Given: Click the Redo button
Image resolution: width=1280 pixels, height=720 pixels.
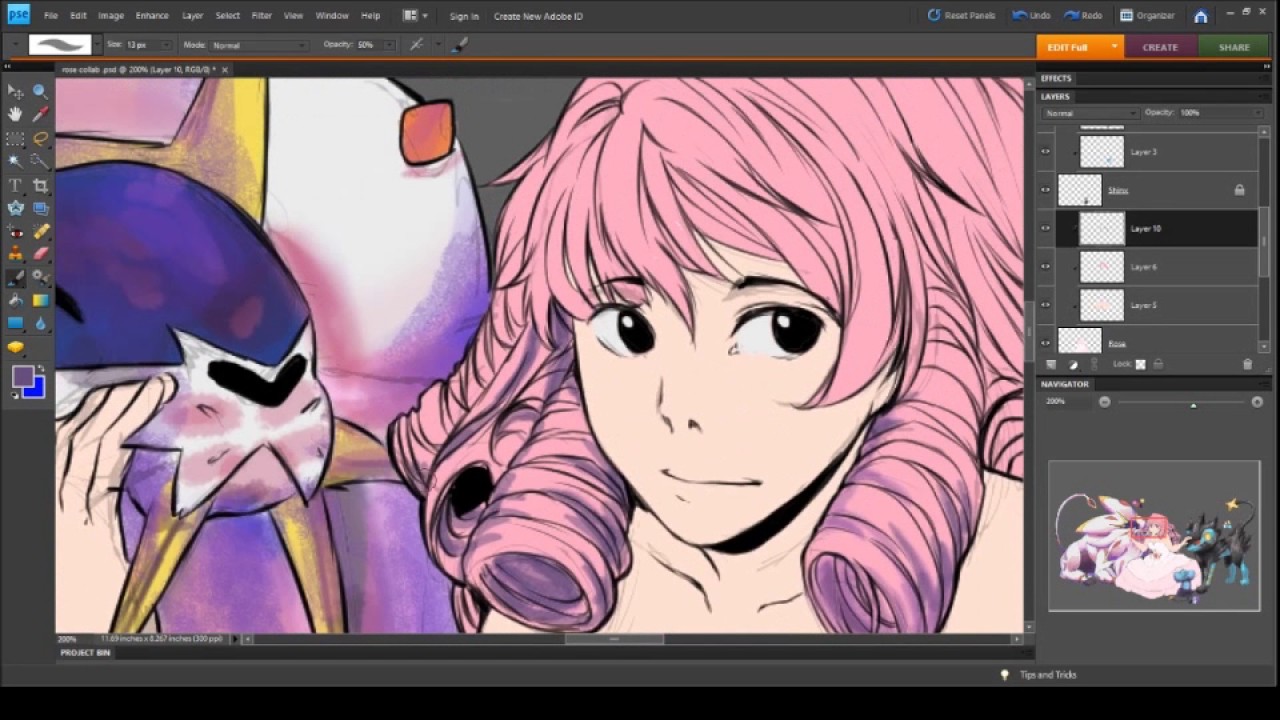Looking at the screenshot, I should point(1083,16).
